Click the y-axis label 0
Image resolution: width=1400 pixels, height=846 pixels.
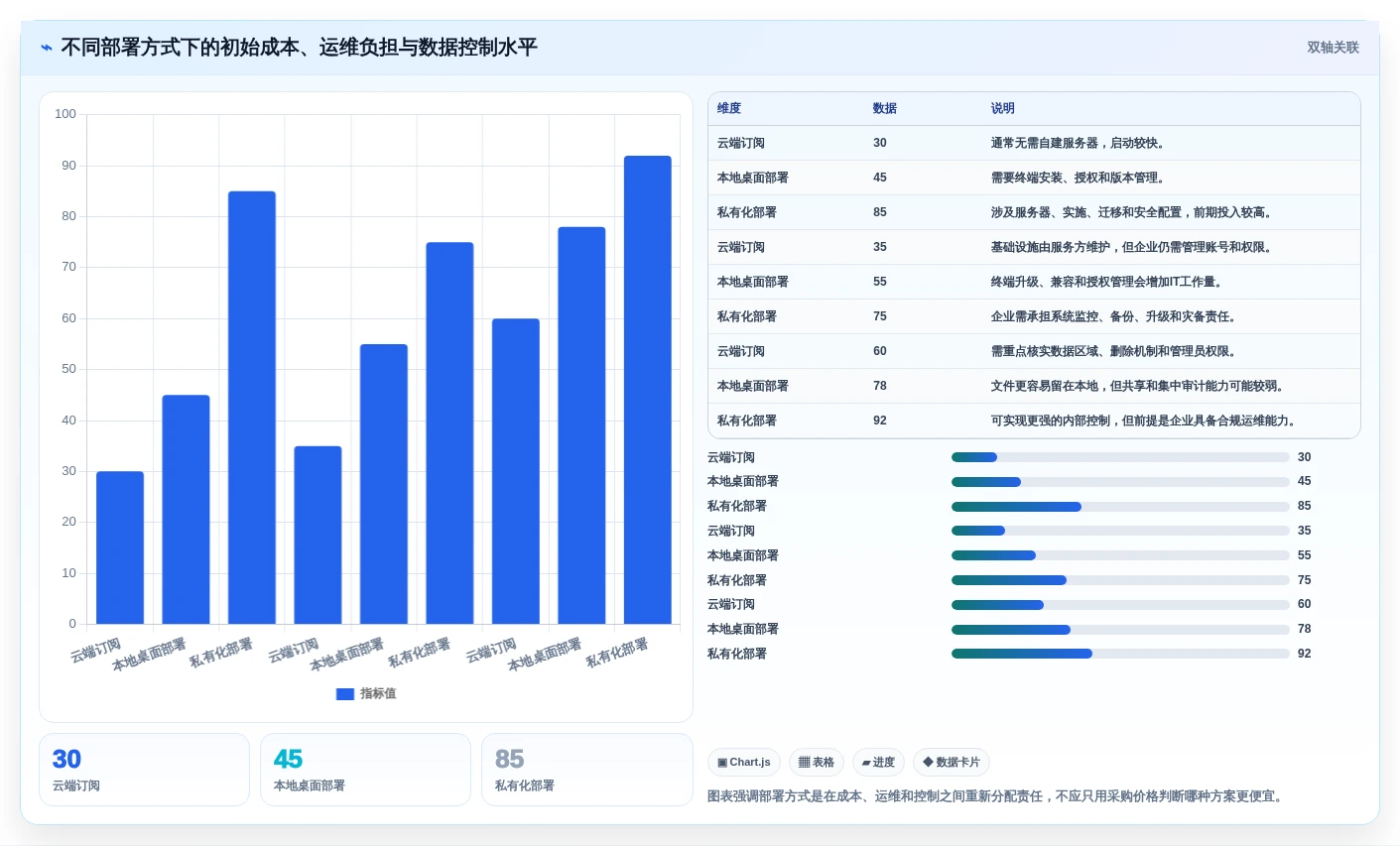[x=72, y=624]
